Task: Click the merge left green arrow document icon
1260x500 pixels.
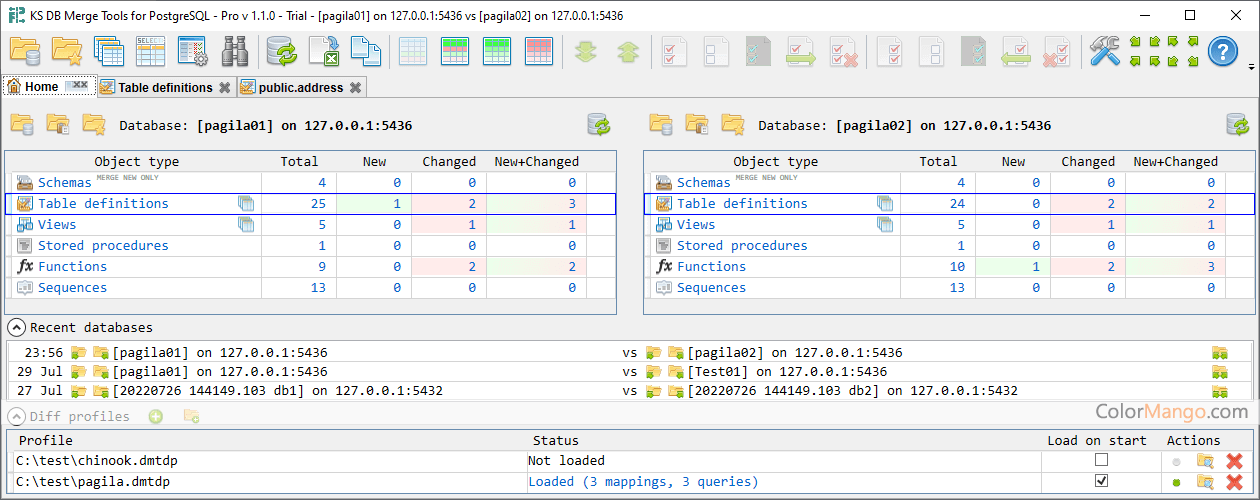Action: pos(1018,51)
